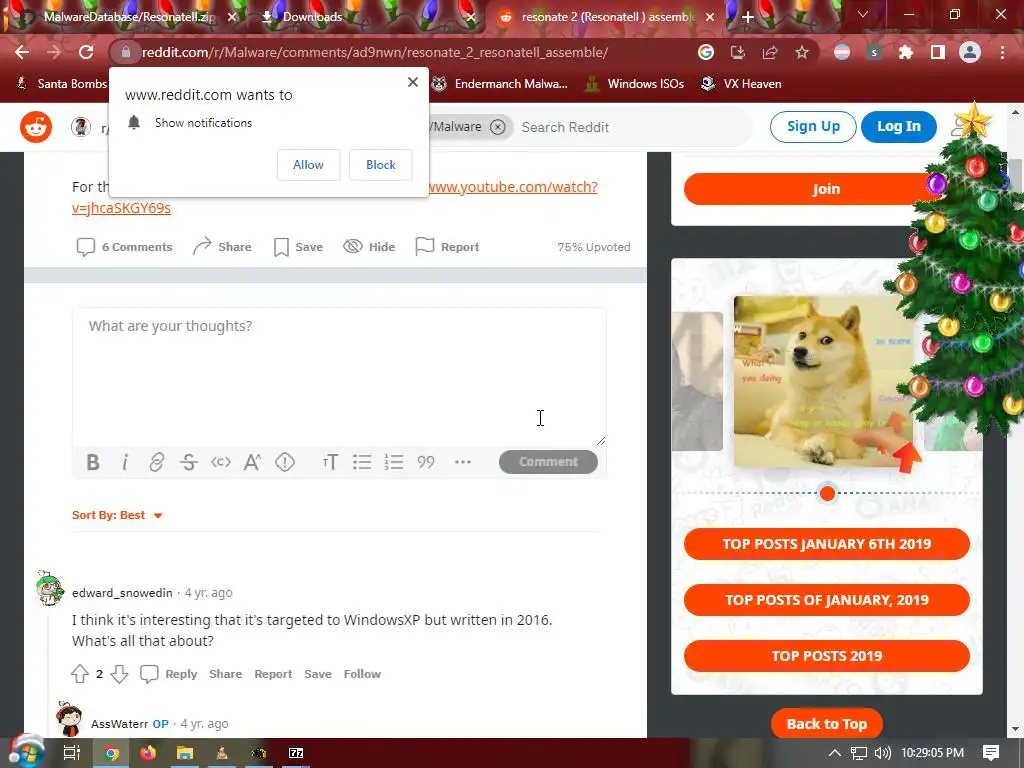Insert a quote block

426,462
